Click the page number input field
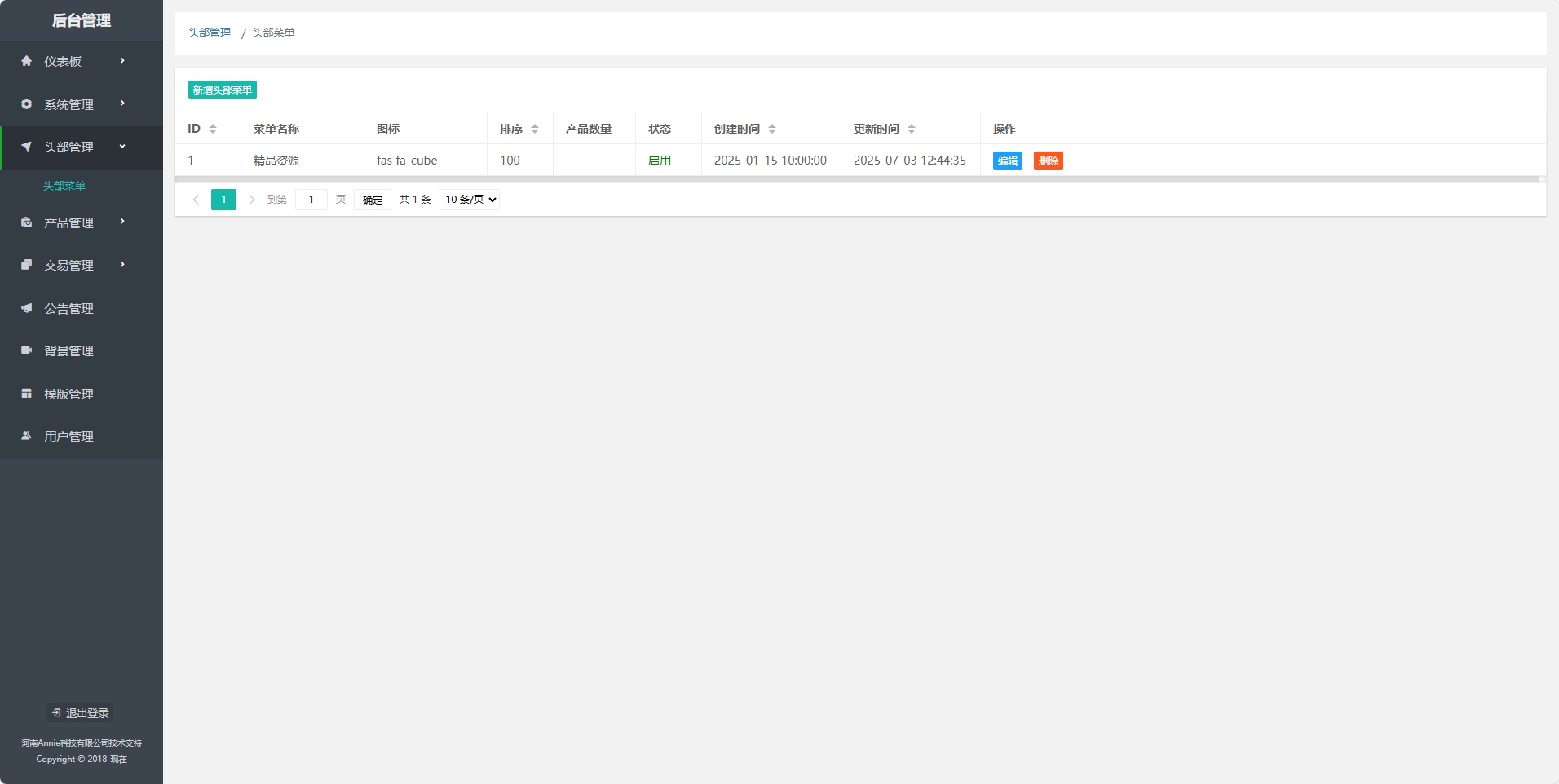The height and width of the screenshot is (784, 1559). [x=311, y=200]
